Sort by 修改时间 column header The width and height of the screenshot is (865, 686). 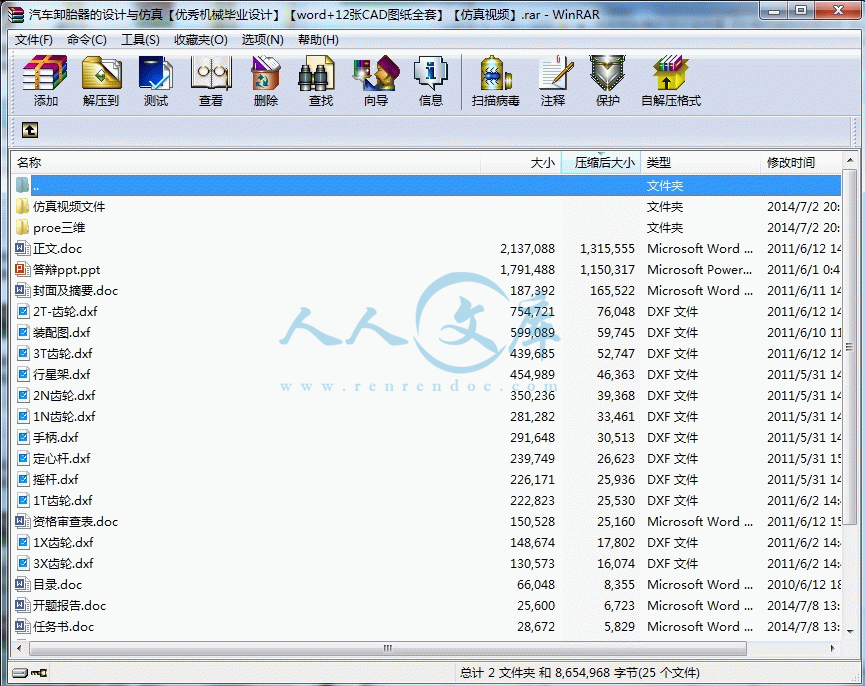click(802, 163)
